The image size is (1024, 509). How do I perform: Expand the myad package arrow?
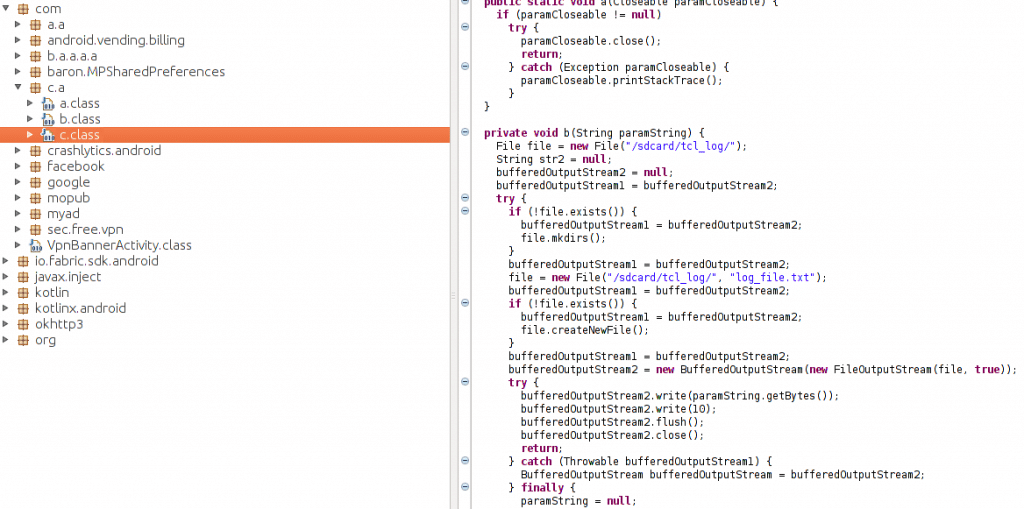18,214
